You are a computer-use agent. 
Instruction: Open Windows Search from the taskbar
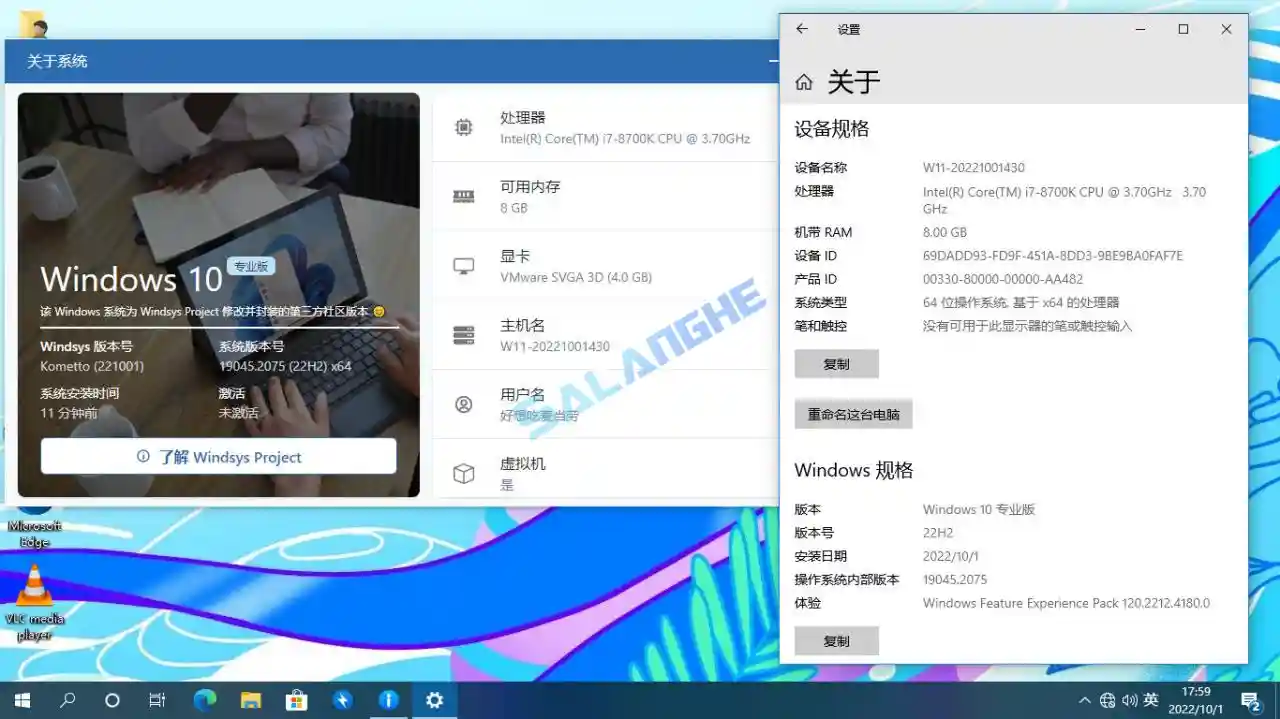[x=66, y=700]
